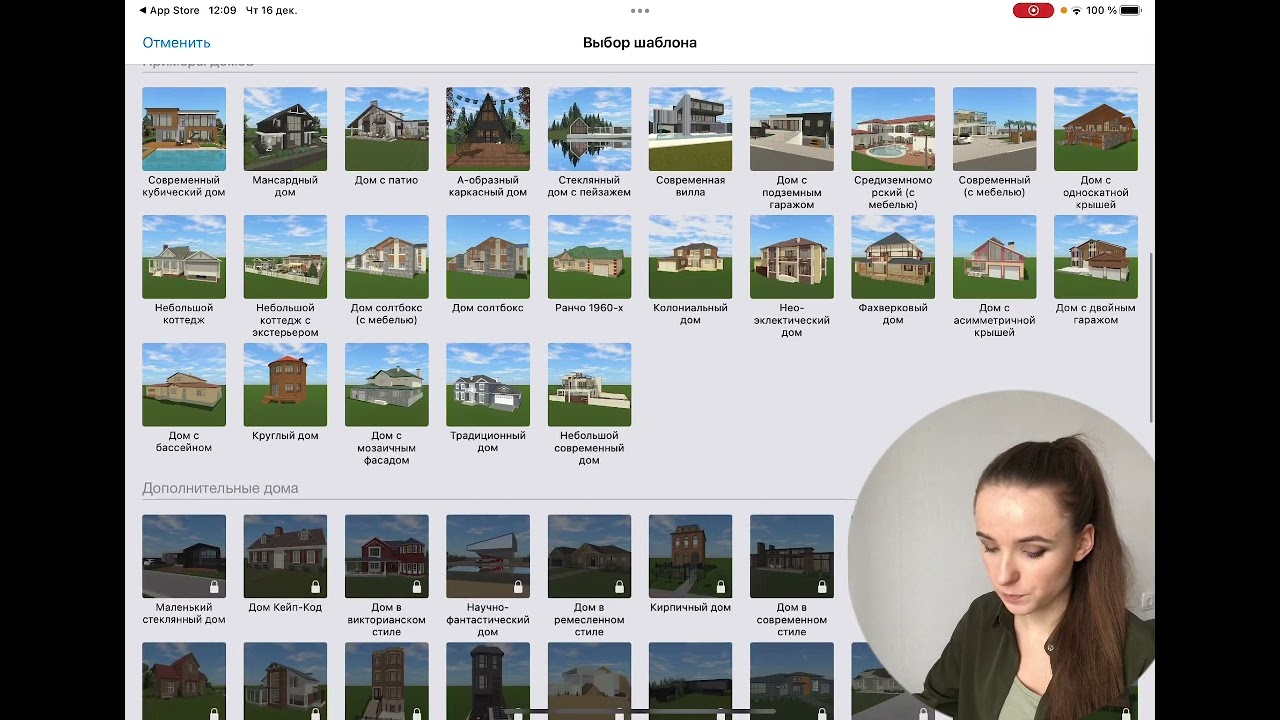1280x720 pixels.
Task: Click the Выбор шаблона title
Action: pos(640,43)
